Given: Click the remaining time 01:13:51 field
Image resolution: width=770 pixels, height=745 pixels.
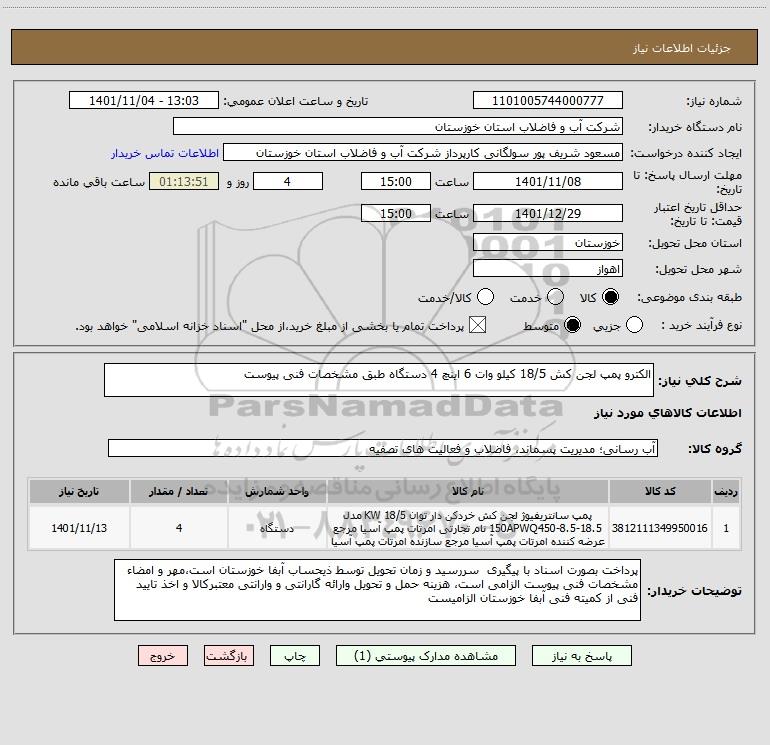Looking at the screenshot, I should (184, 182).
